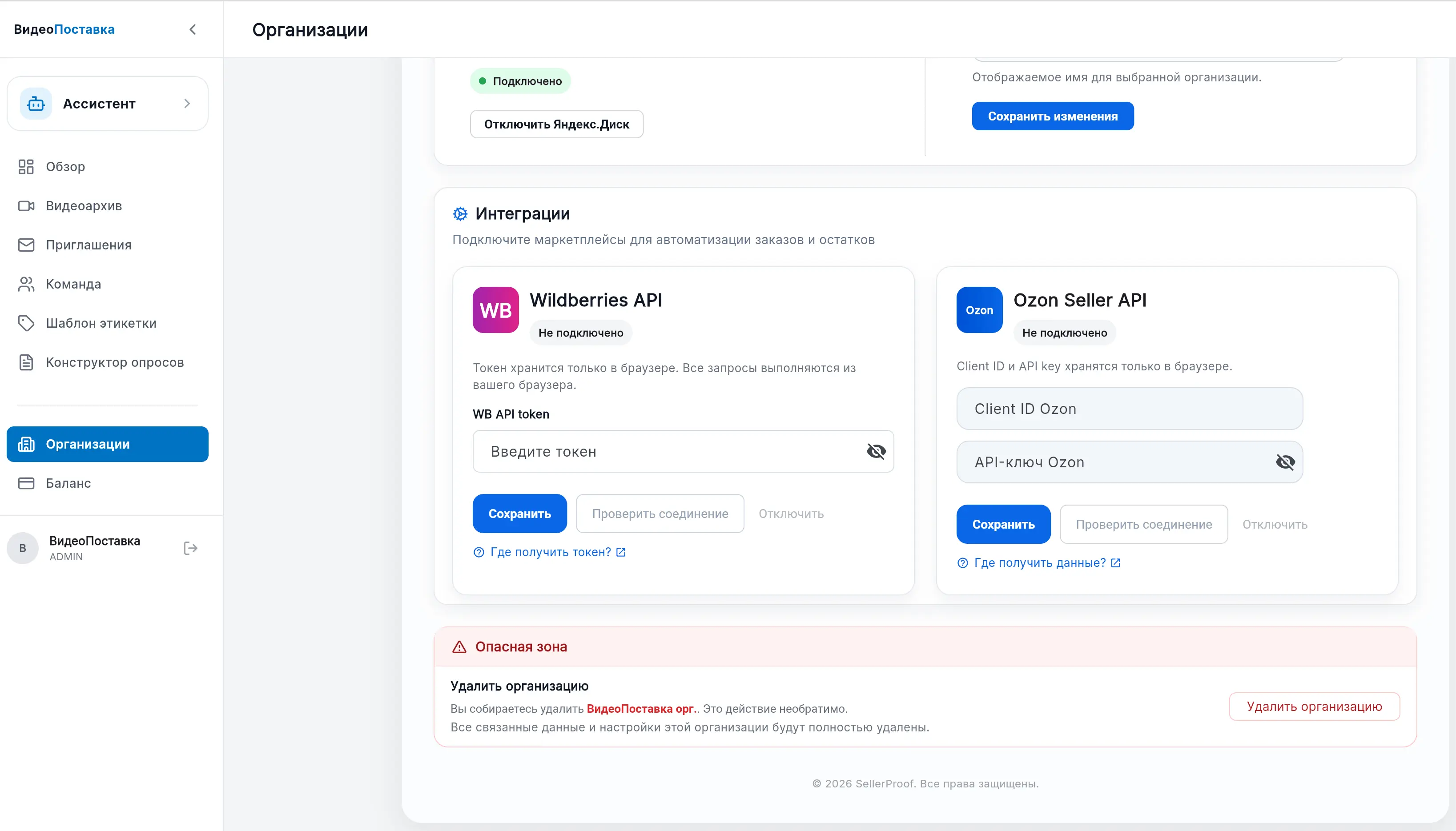The image size is (1456, 831).
Task: Open the Где получить токен? link
Action: (550, 553)
